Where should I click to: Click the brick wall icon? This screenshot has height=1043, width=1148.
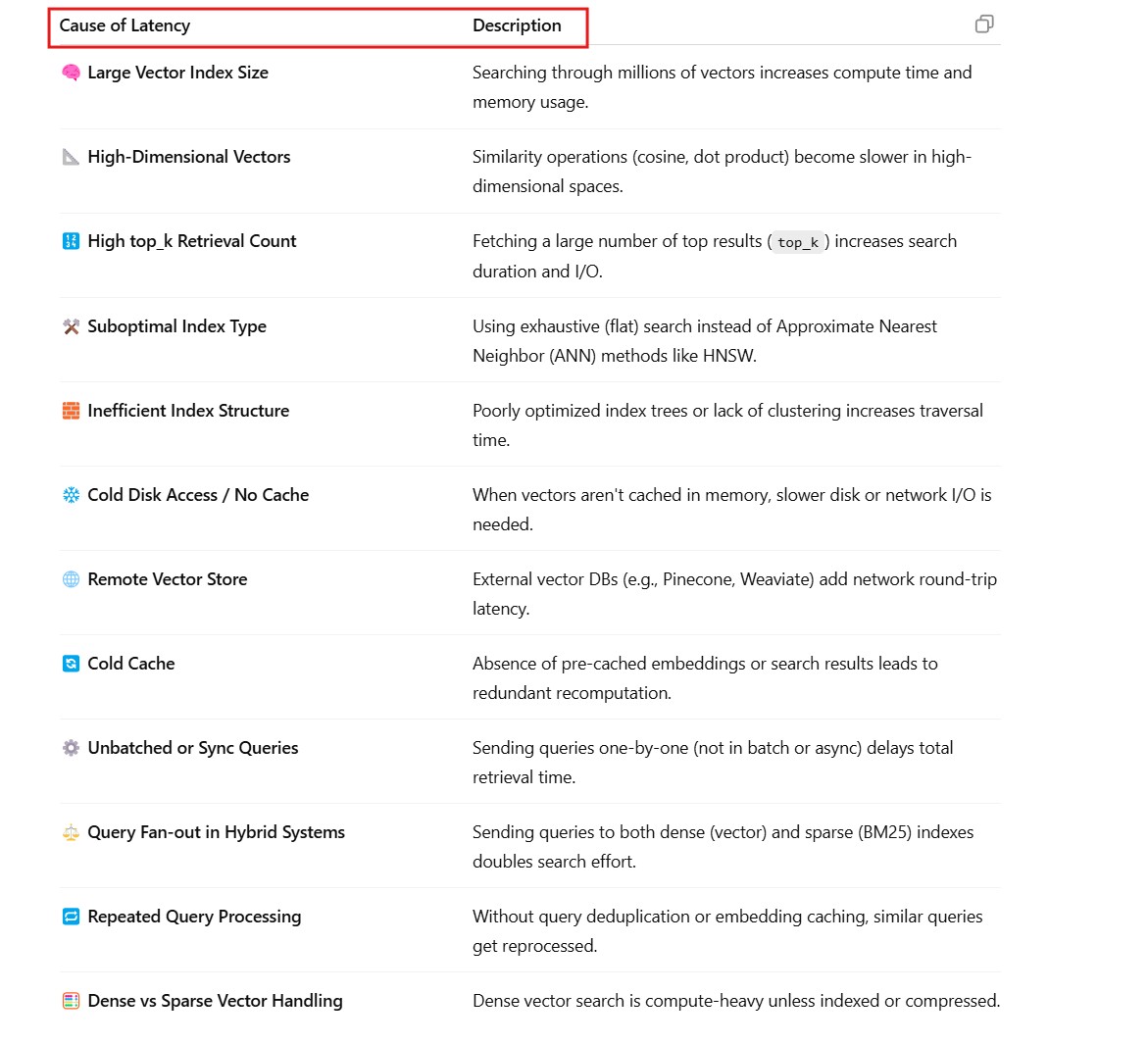pos(71,411)
